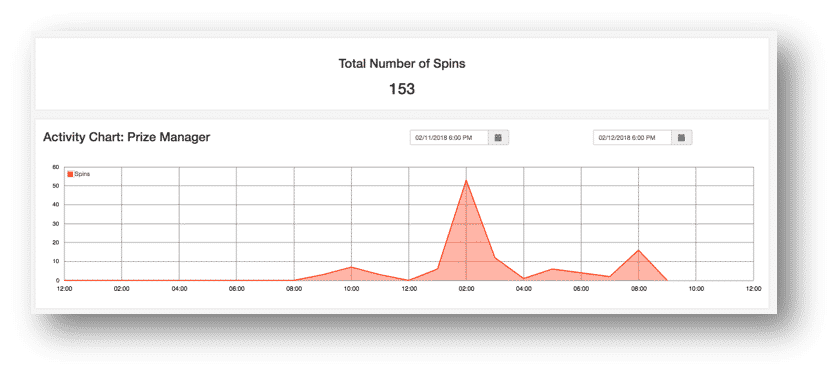Toggle the Spins series via its orange legend swatch
Screen dimensions: 839x376
[70, 174]
